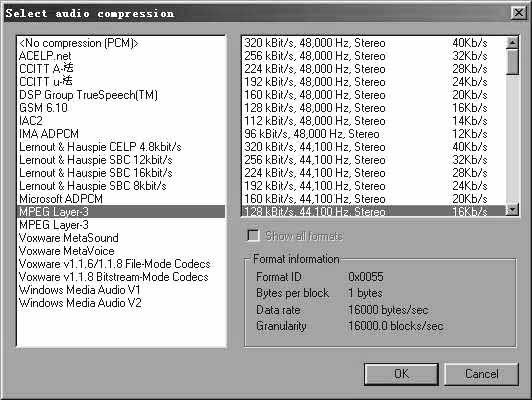Select Voxware v1.1.6/1.1.8 File-Mode Codecs
This screenshot has width=532, height=400.
coord(121,264)
